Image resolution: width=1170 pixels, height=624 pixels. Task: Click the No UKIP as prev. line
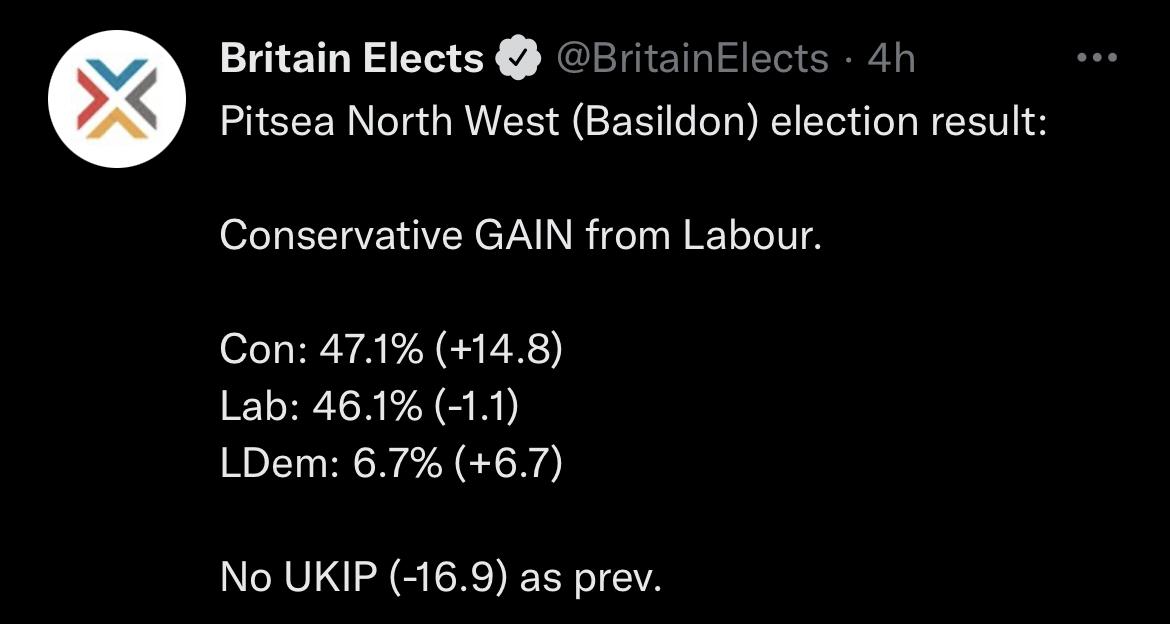(441, 578)
